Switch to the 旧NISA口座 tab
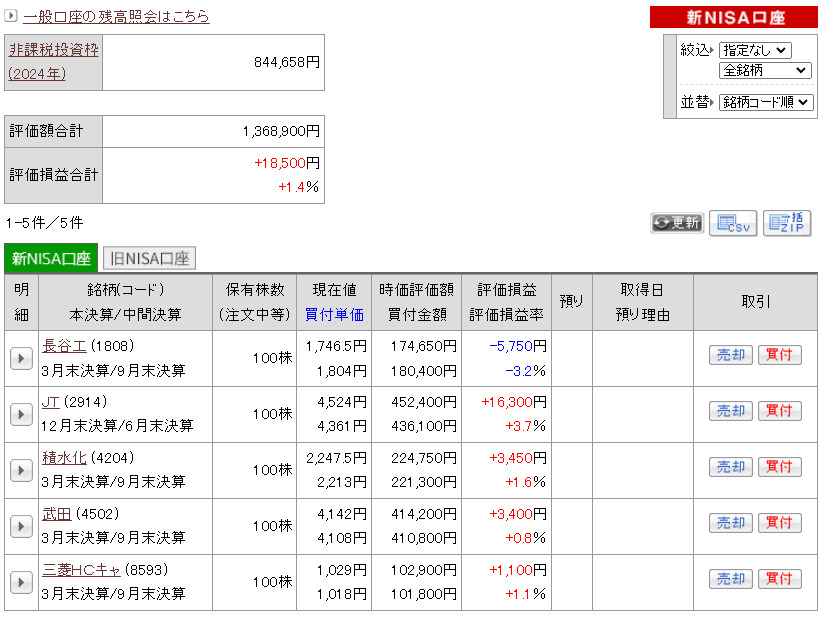 point(149,259)
